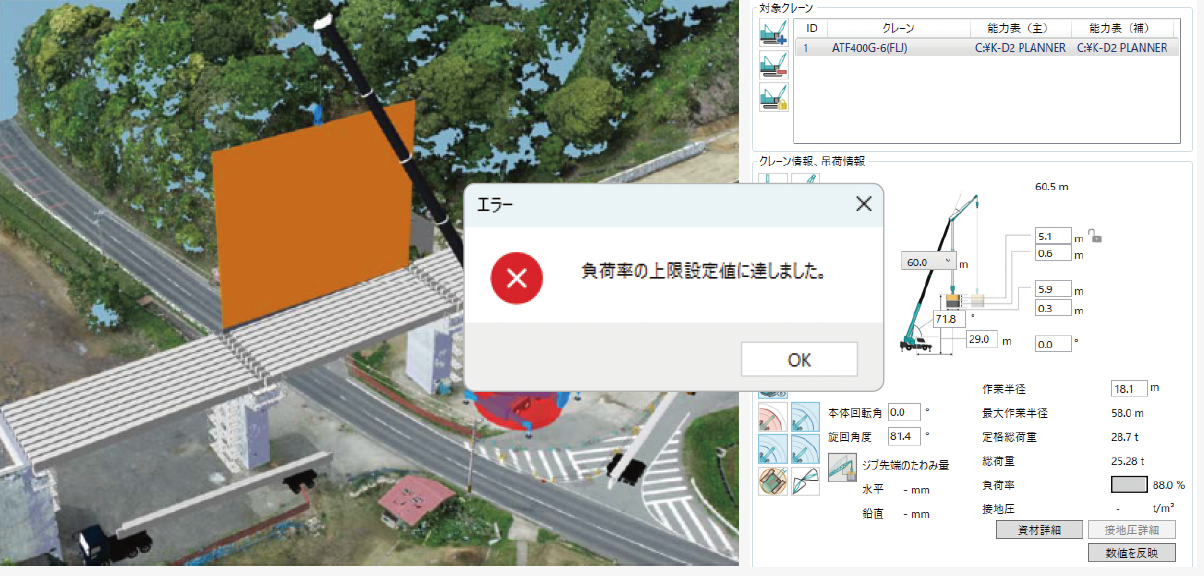1204x576 pixels.
Task: Click the outrigger layout icon with orange circle
Action: (x=773, y=482)
